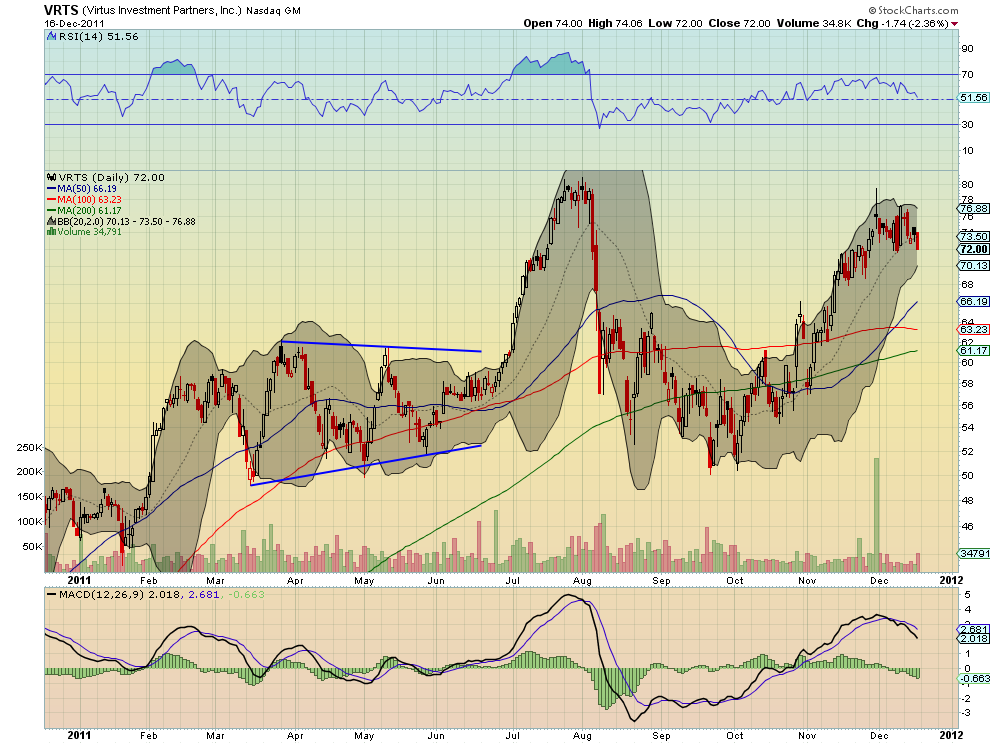Viewport: 990px width, 744px height.
Task: Click the High 74.06 value
Action: tap(616, 23)
